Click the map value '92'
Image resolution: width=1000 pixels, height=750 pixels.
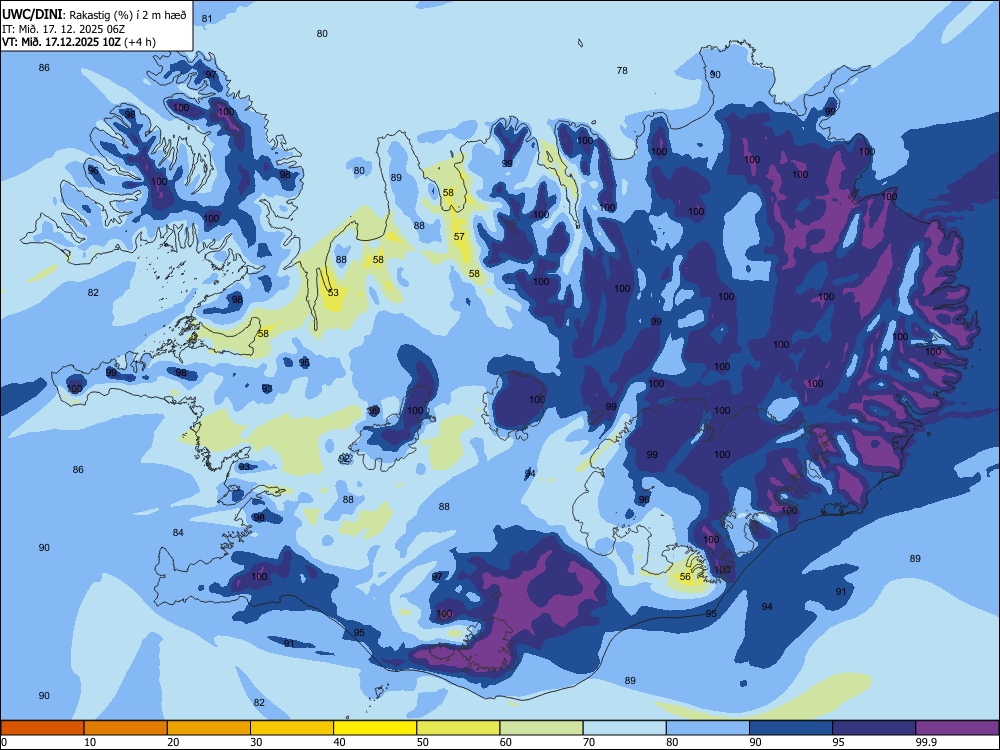click(344, 459)
